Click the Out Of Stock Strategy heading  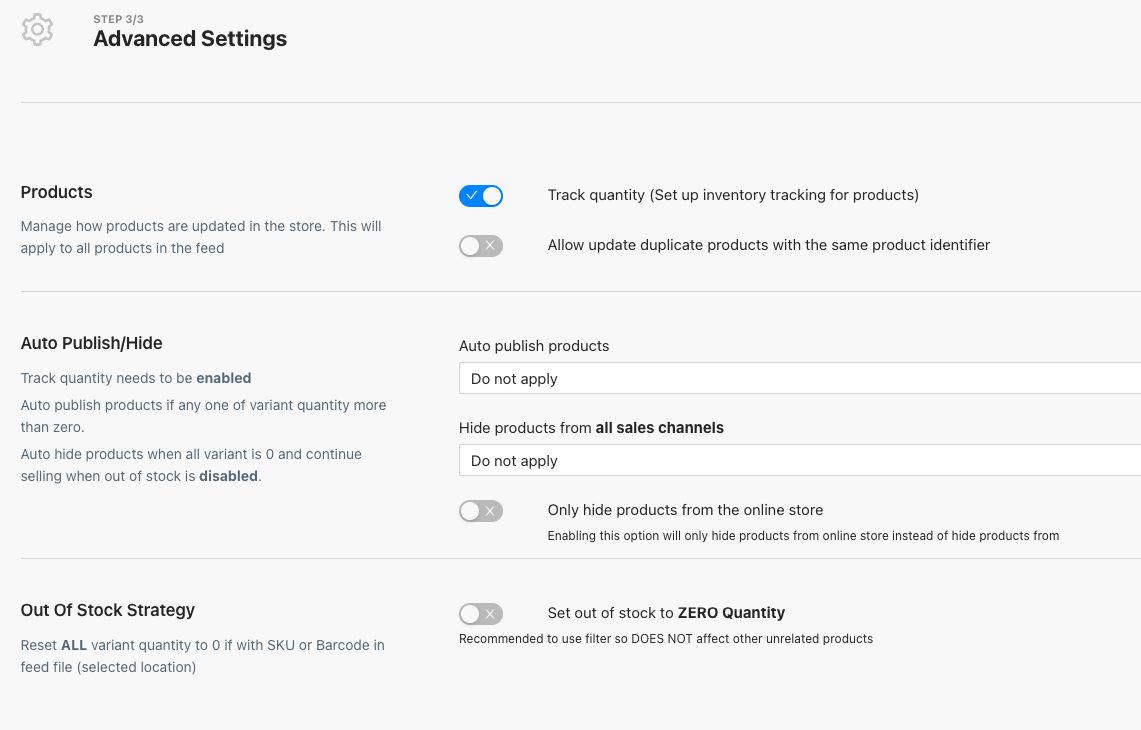coord(107,610)
